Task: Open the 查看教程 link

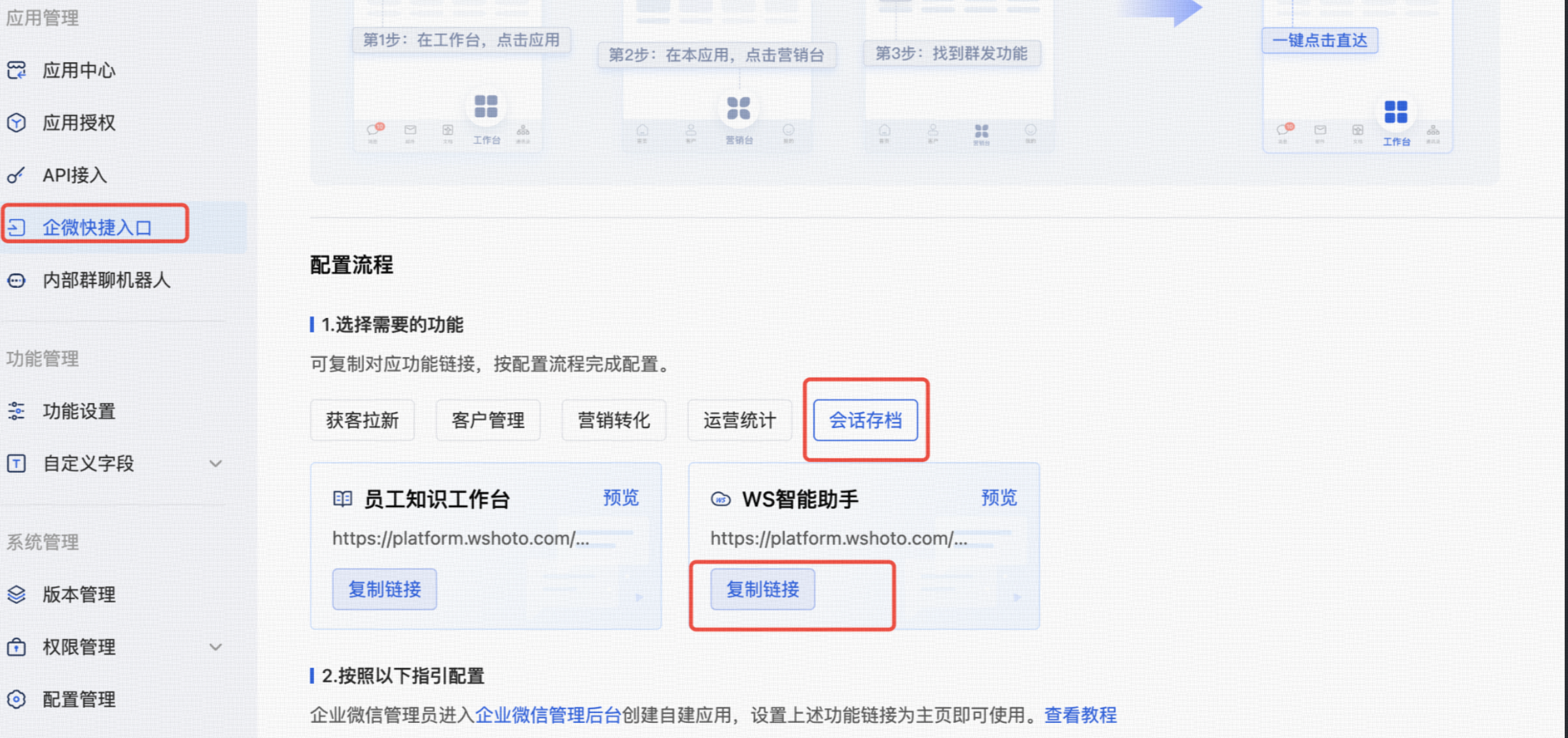Action: 1080,714
